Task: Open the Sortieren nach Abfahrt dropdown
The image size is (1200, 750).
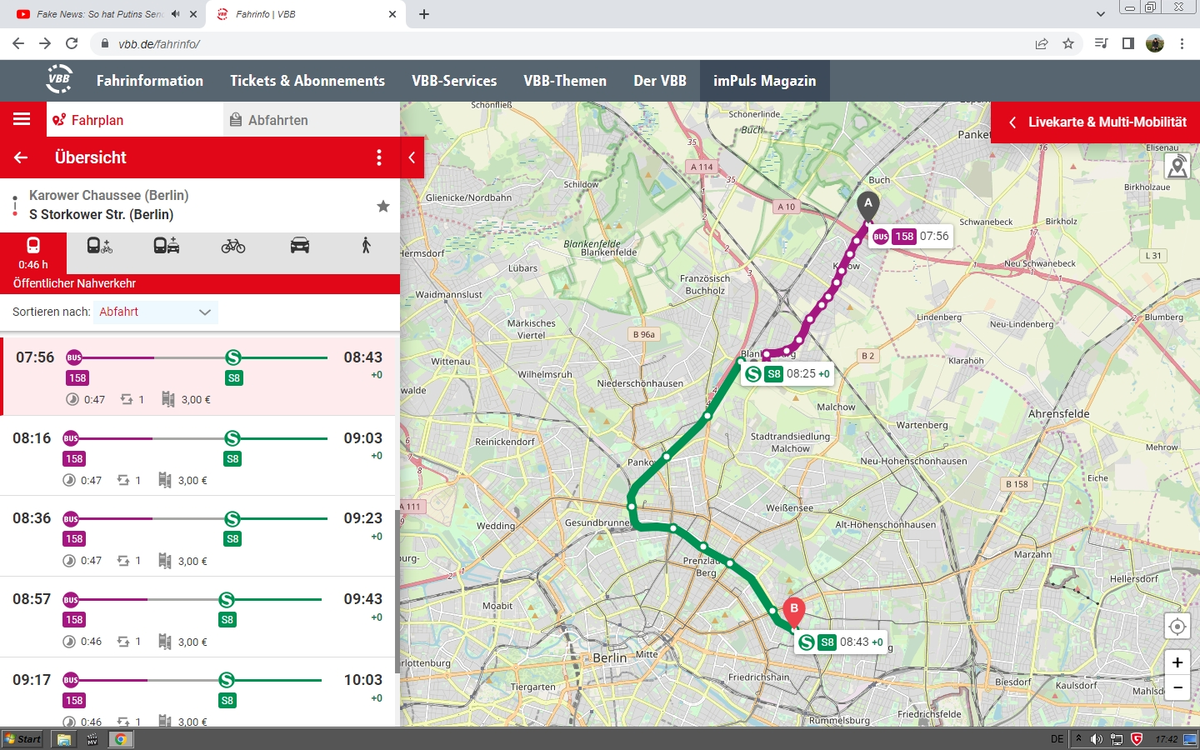Action: coord(155,312)
